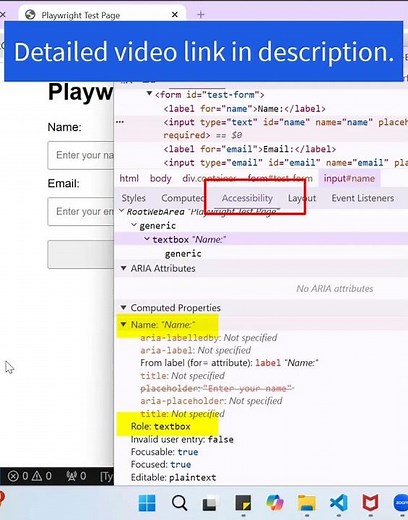408x520 pixels.
Task: Select html in the DOM breadcrumb
Action: 129,178
